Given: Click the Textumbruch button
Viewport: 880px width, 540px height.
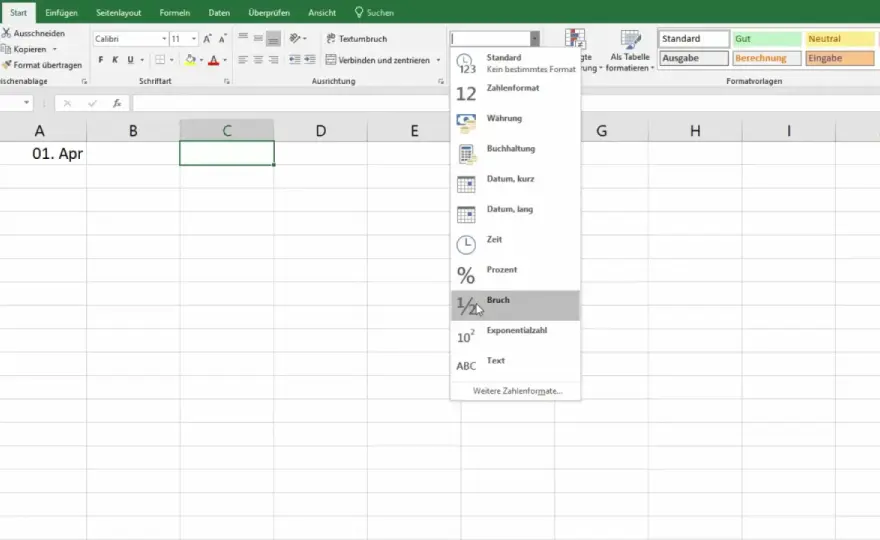Looking at the screenshot, I should 356,39.
